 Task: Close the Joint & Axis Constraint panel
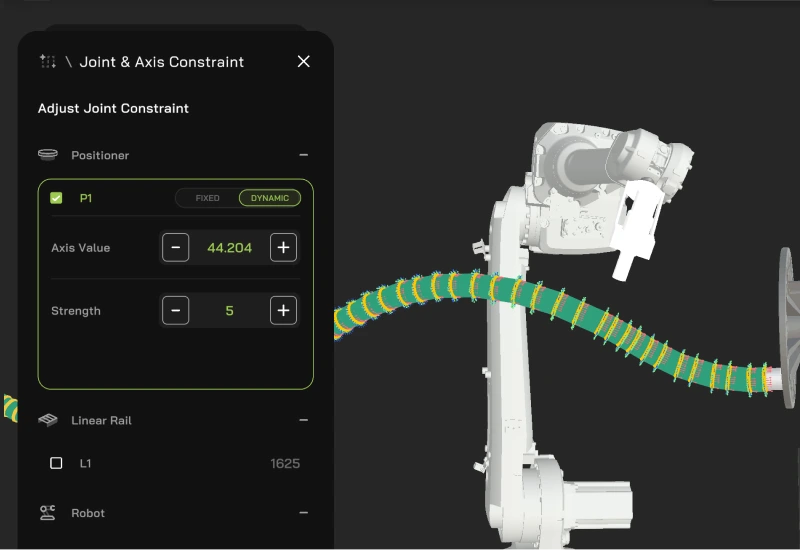pyautogui.click(x=304, y=62)
